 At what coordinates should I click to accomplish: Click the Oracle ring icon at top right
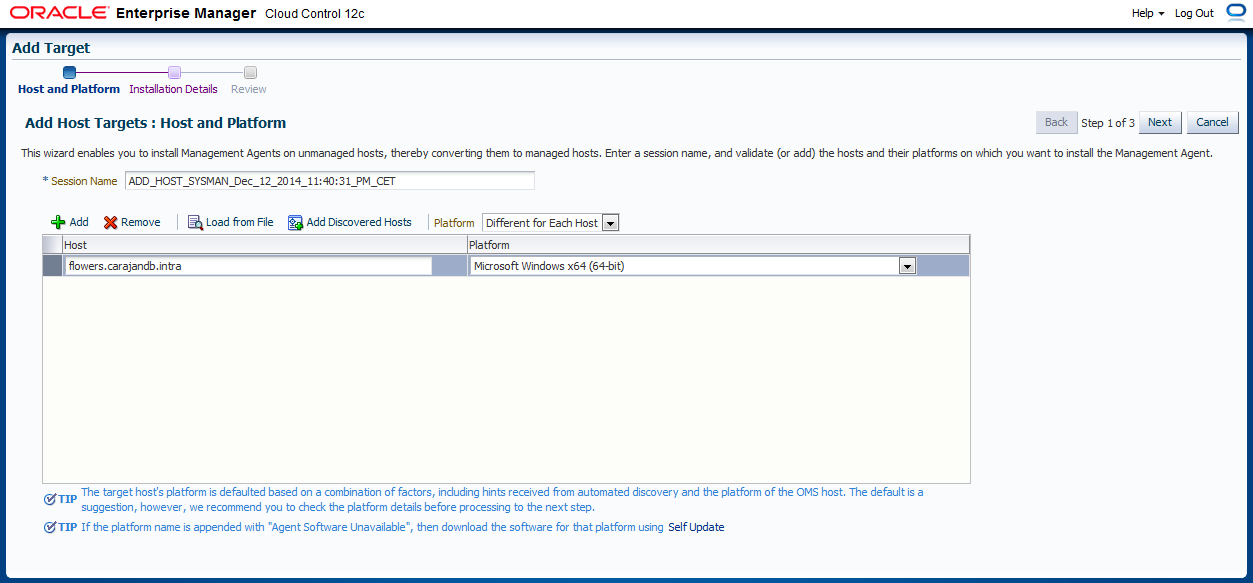(x=1235, y=13)
